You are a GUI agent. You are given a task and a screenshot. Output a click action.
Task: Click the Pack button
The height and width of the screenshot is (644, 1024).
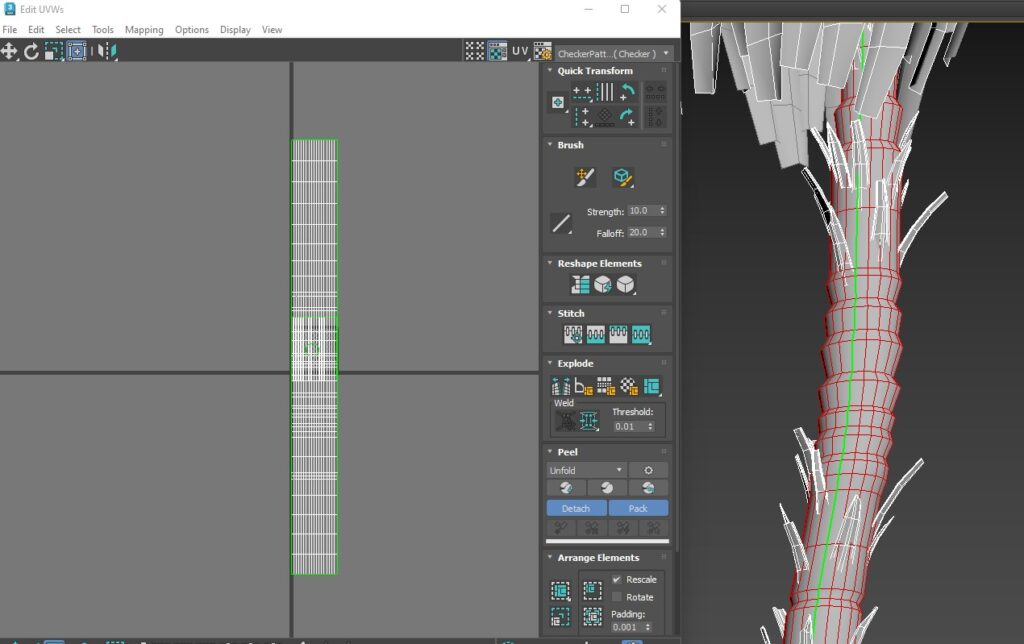(637, 508)
